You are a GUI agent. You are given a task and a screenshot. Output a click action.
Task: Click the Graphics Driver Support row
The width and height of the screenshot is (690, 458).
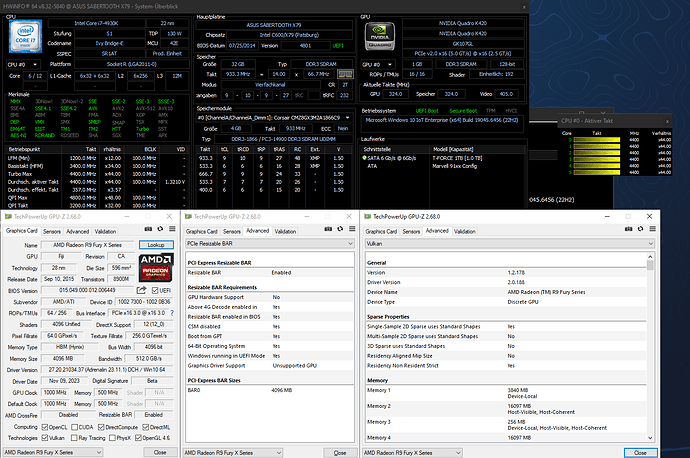pyautogui.click(x=270, y=366)
